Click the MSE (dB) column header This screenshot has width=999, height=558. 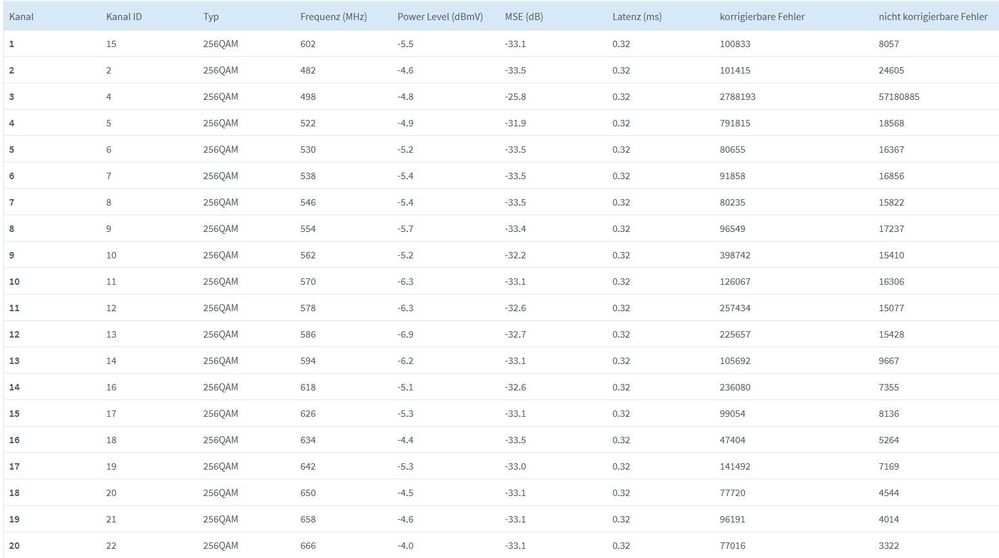(526, 17)
